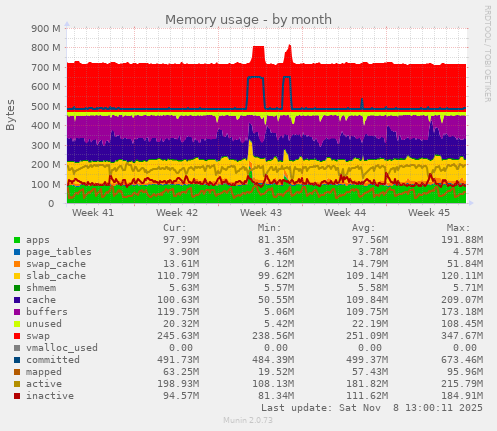Click the olive active legend swatch
This screenshot has width=497, height=431.
(17, 384)
